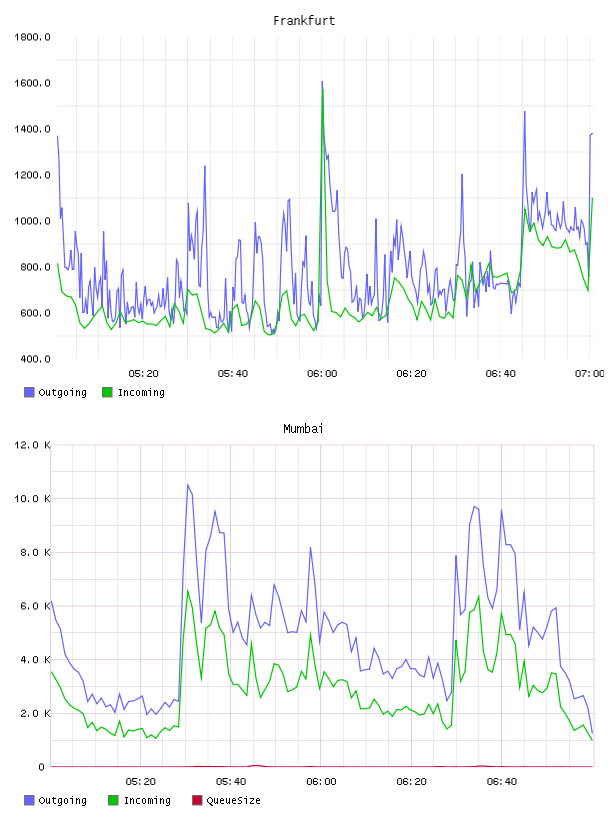Click 06:00 on Mumbai time axis
The width and height of the screenshot is (608, 816).
point(321,782)
